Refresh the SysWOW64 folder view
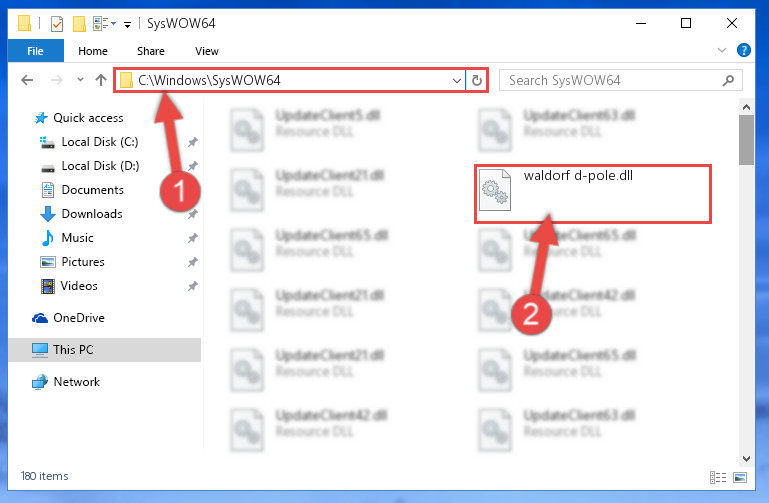Viewport: 769px width, 503px height. tap(477, 80)
